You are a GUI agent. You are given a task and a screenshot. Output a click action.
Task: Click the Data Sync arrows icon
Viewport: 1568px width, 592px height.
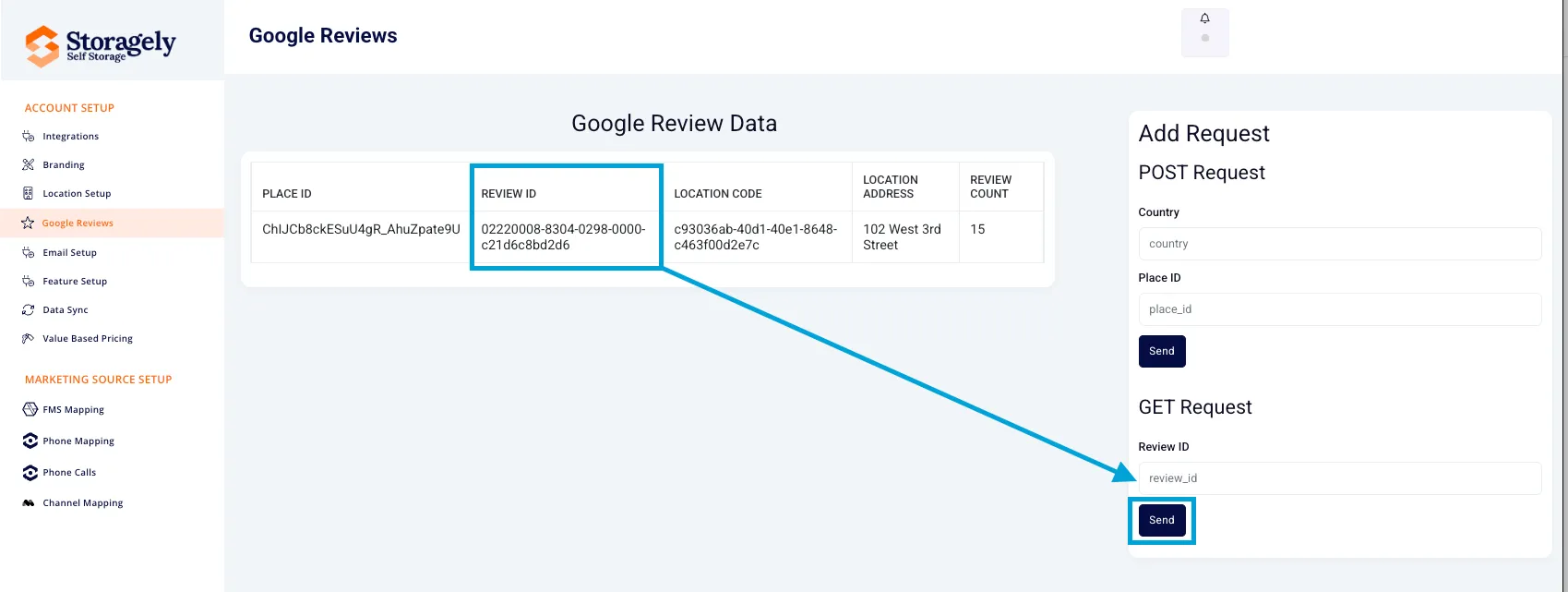pyautogui.click(x=29, y=310)
